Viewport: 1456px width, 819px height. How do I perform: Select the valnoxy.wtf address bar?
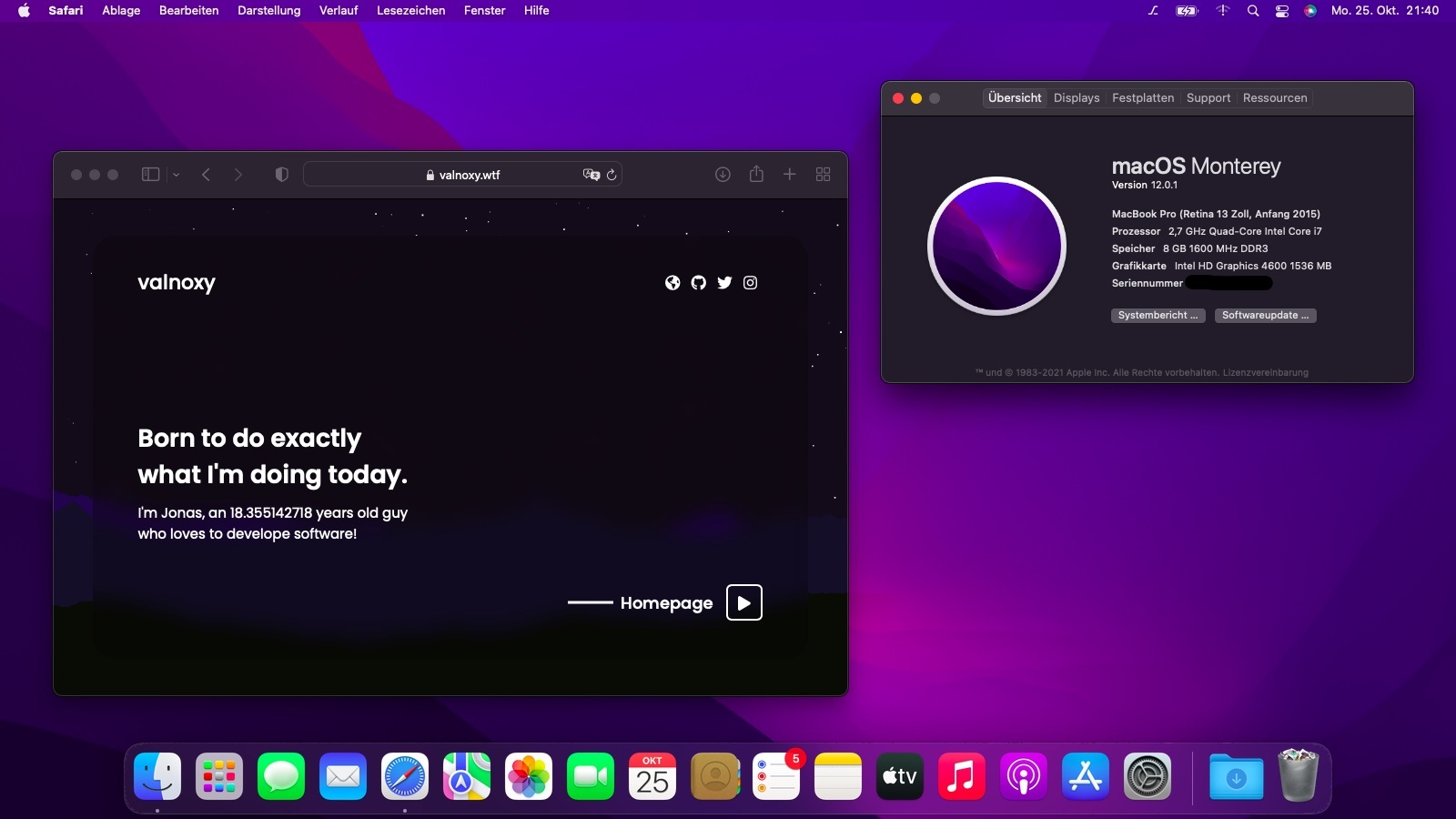point(463,175)
